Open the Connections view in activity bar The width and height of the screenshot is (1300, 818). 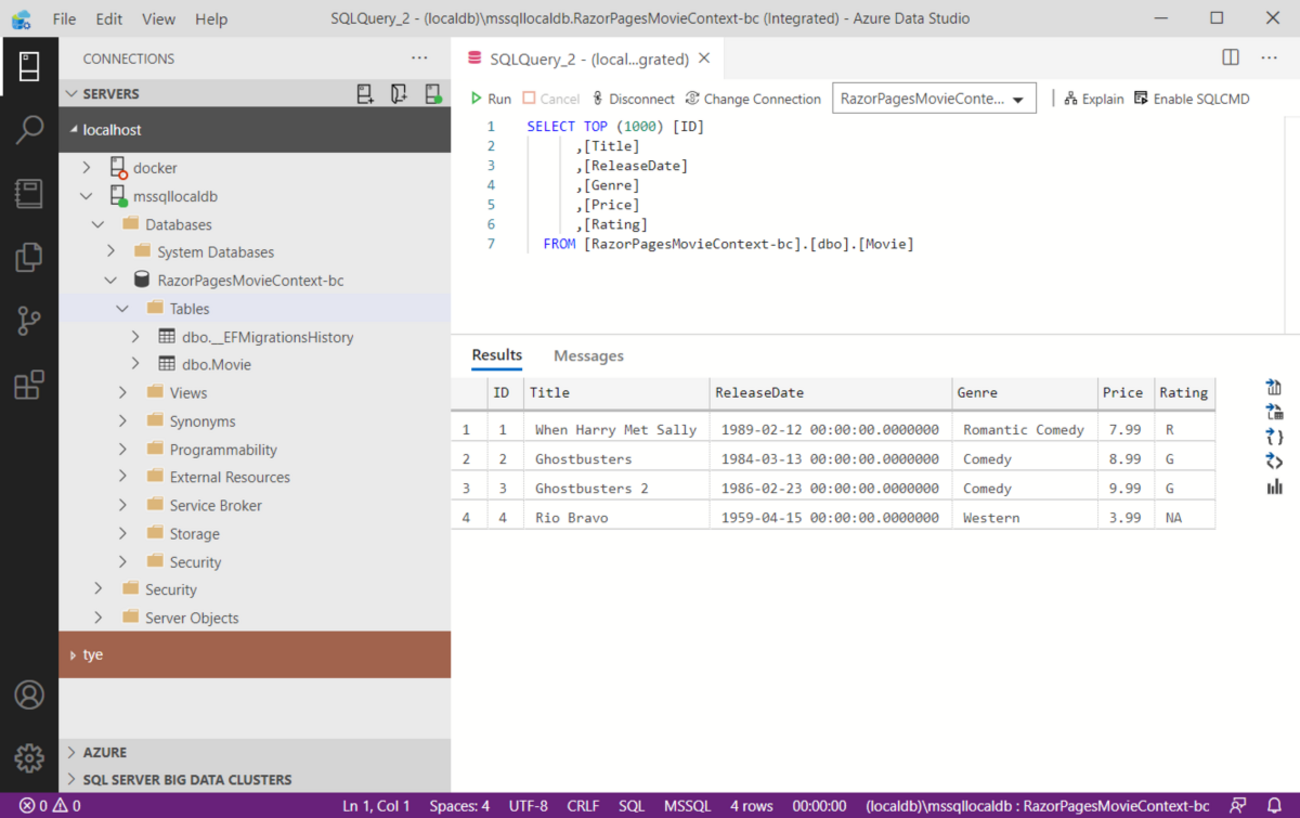tap(29, 66)
